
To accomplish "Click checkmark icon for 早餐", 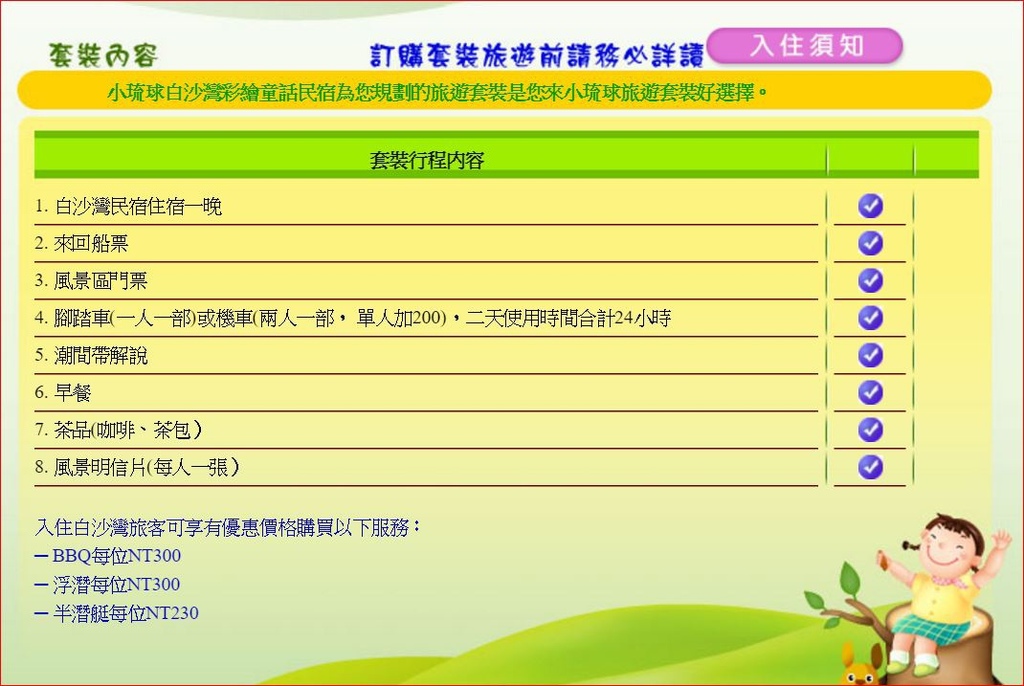I will click(870, 392).
